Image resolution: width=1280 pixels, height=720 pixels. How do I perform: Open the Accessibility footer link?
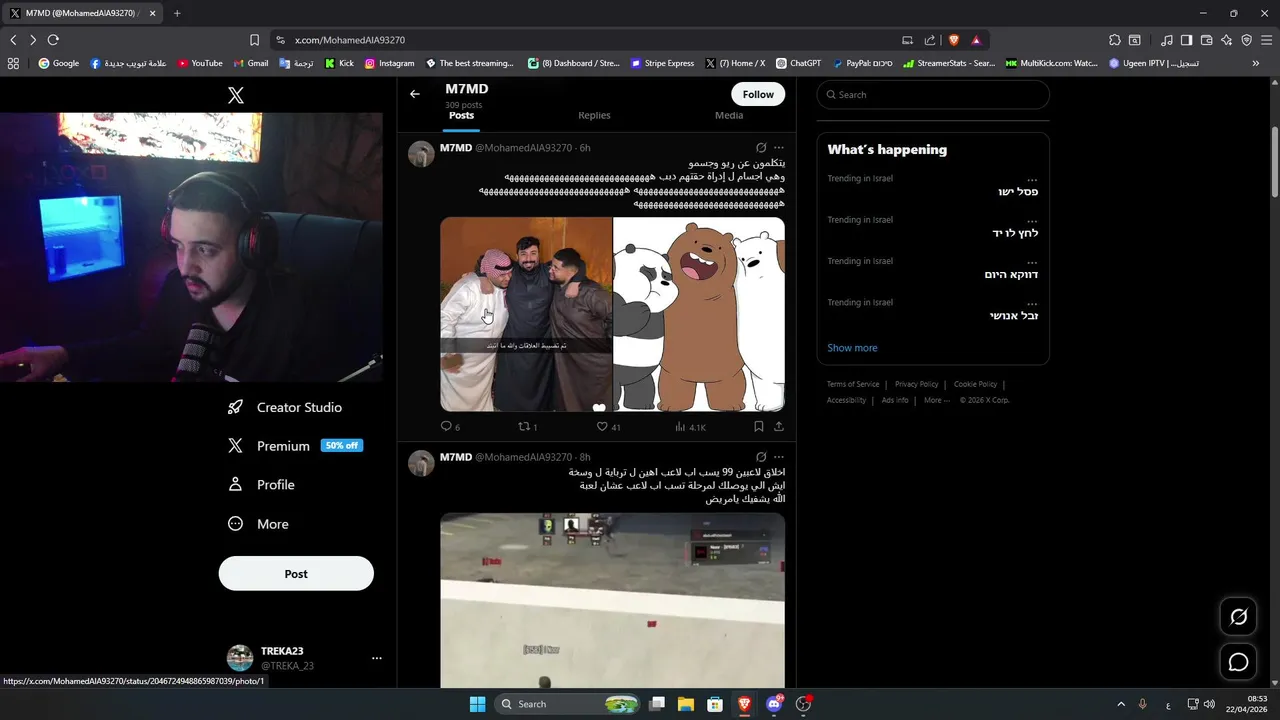tap(846, 400)
